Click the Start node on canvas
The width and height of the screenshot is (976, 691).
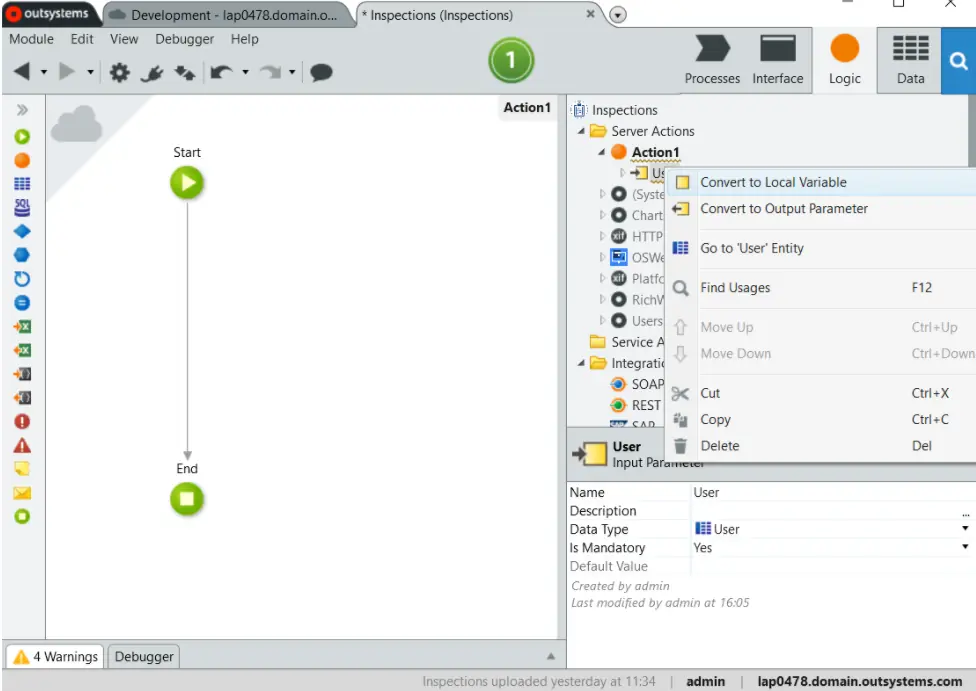coord(187,183)
